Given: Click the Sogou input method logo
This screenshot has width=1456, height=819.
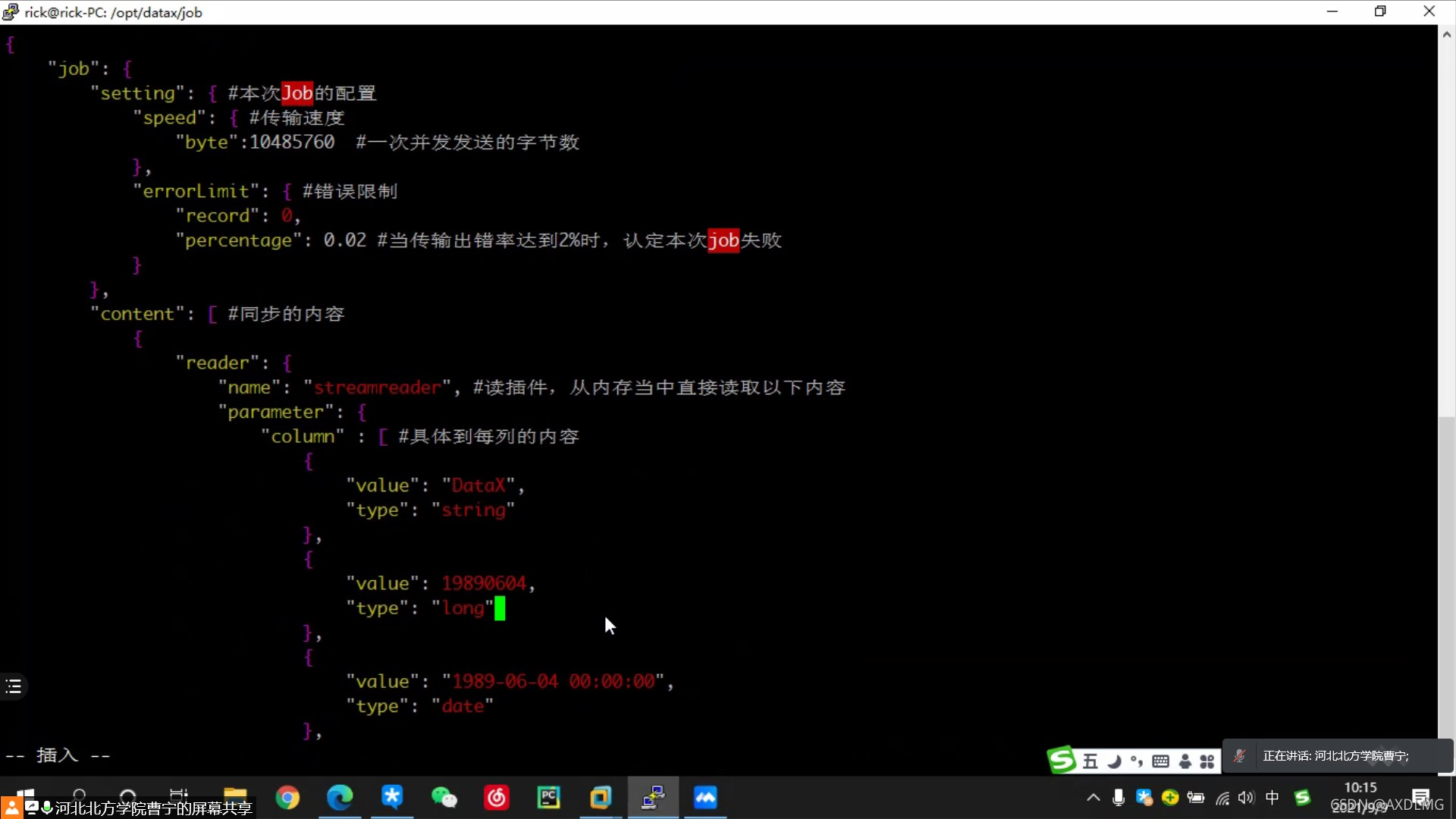Looking at the screenshot, I should point(1062,760).
